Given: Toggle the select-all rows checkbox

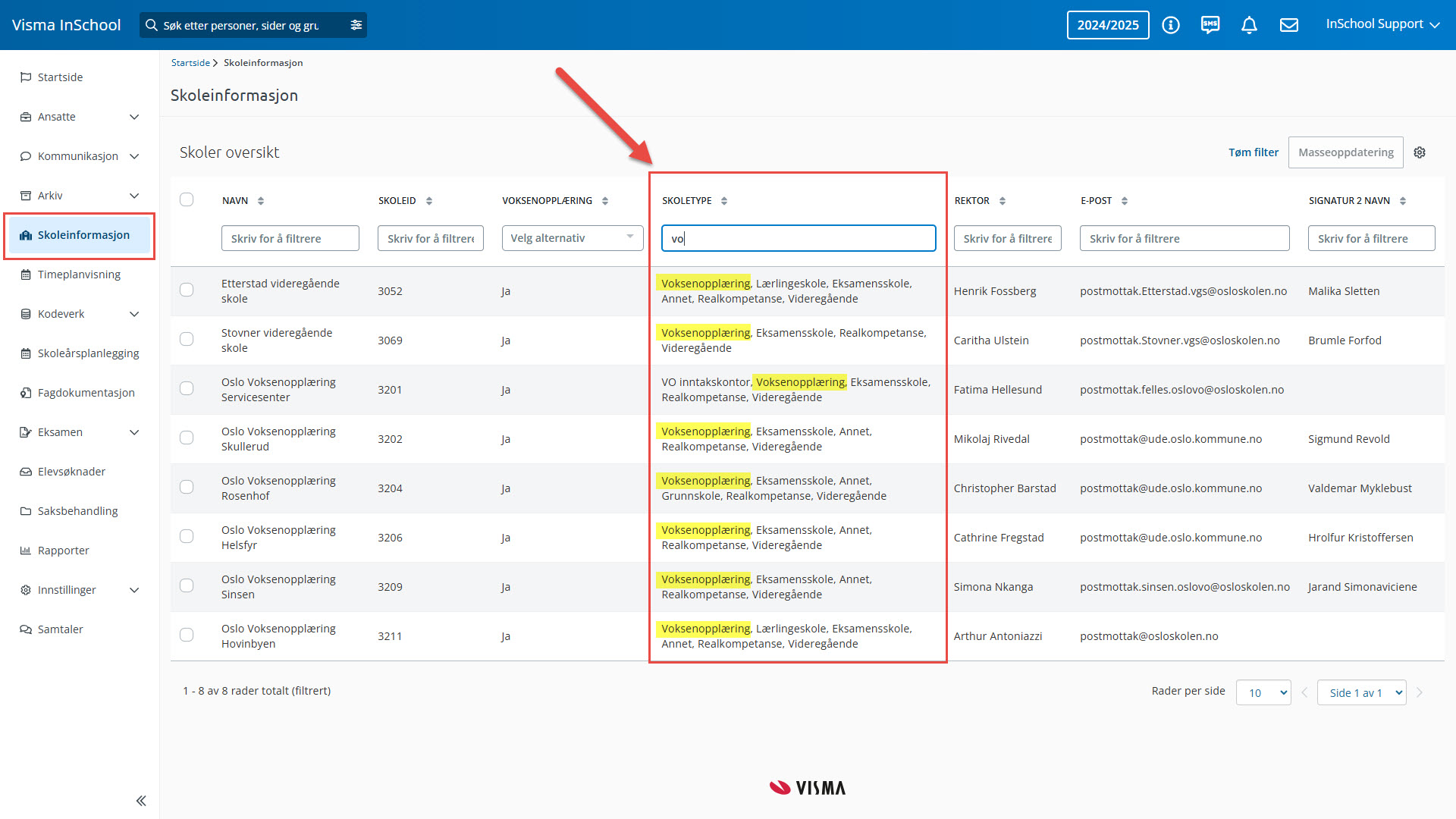Looking at the screenshot, I should (187, 199).
